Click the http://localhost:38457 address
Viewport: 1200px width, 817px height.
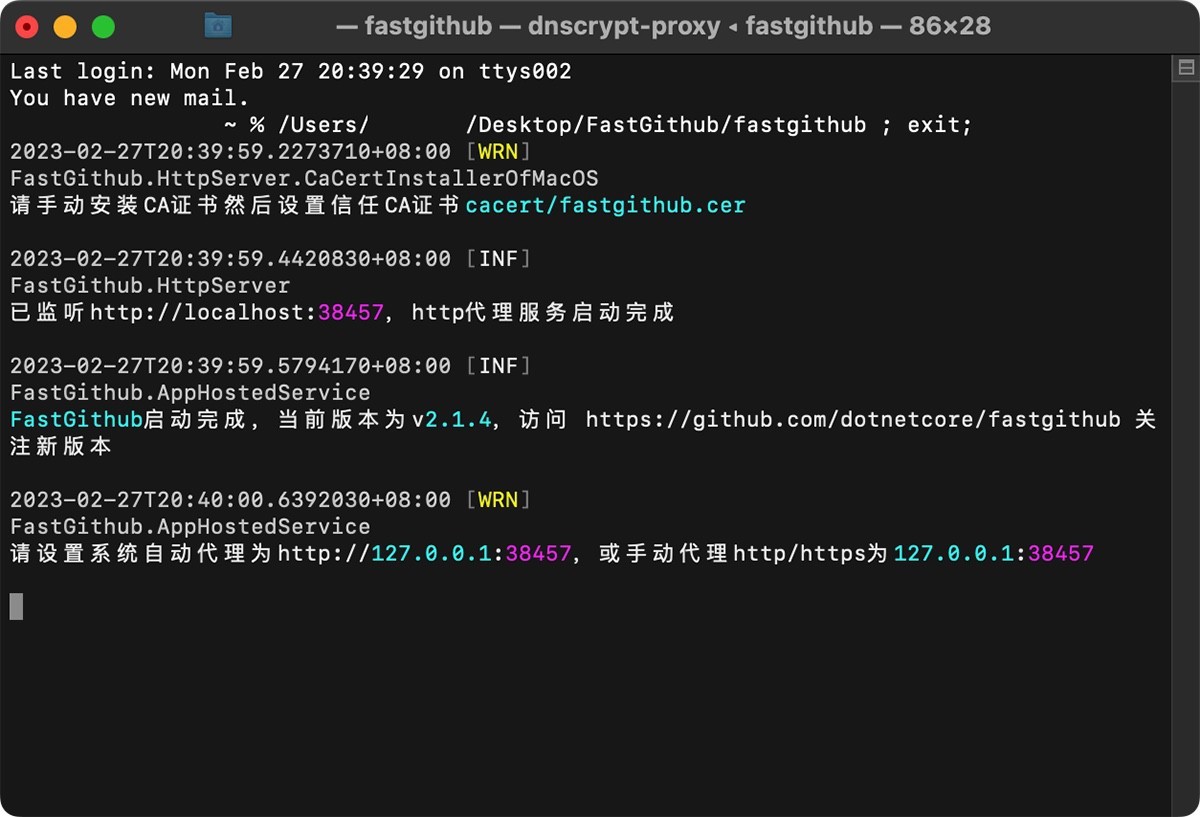240,312
